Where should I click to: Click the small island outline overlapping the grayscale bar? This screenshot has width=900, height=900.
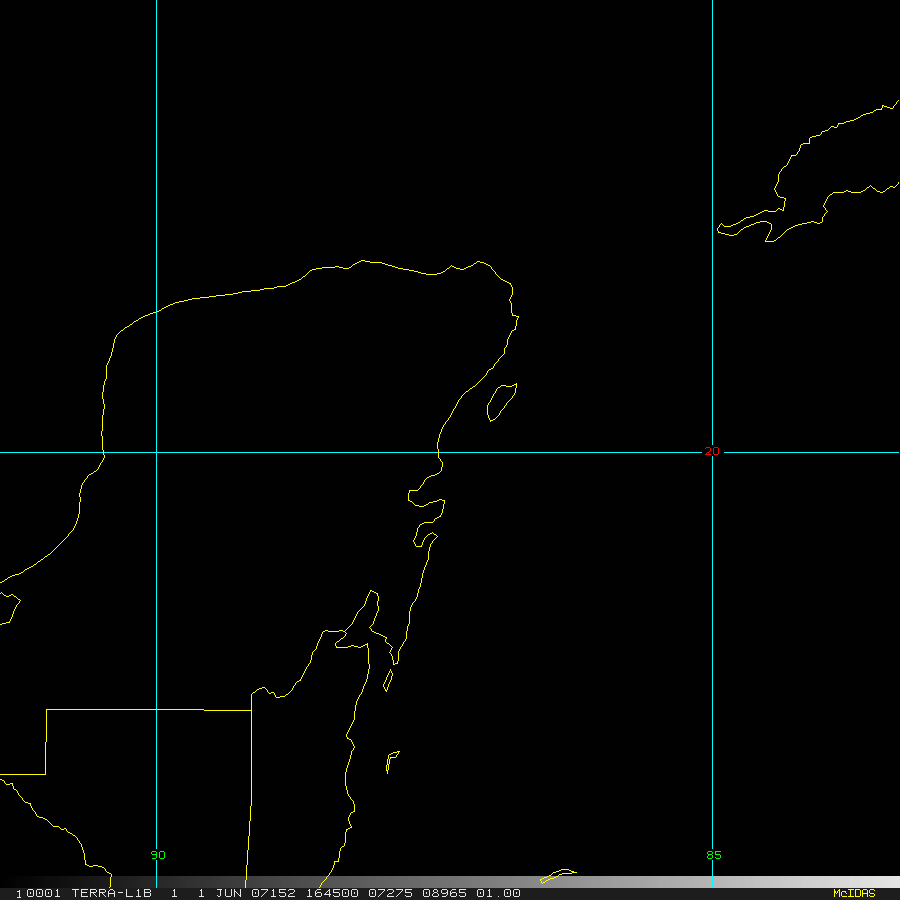pos(557,876)
